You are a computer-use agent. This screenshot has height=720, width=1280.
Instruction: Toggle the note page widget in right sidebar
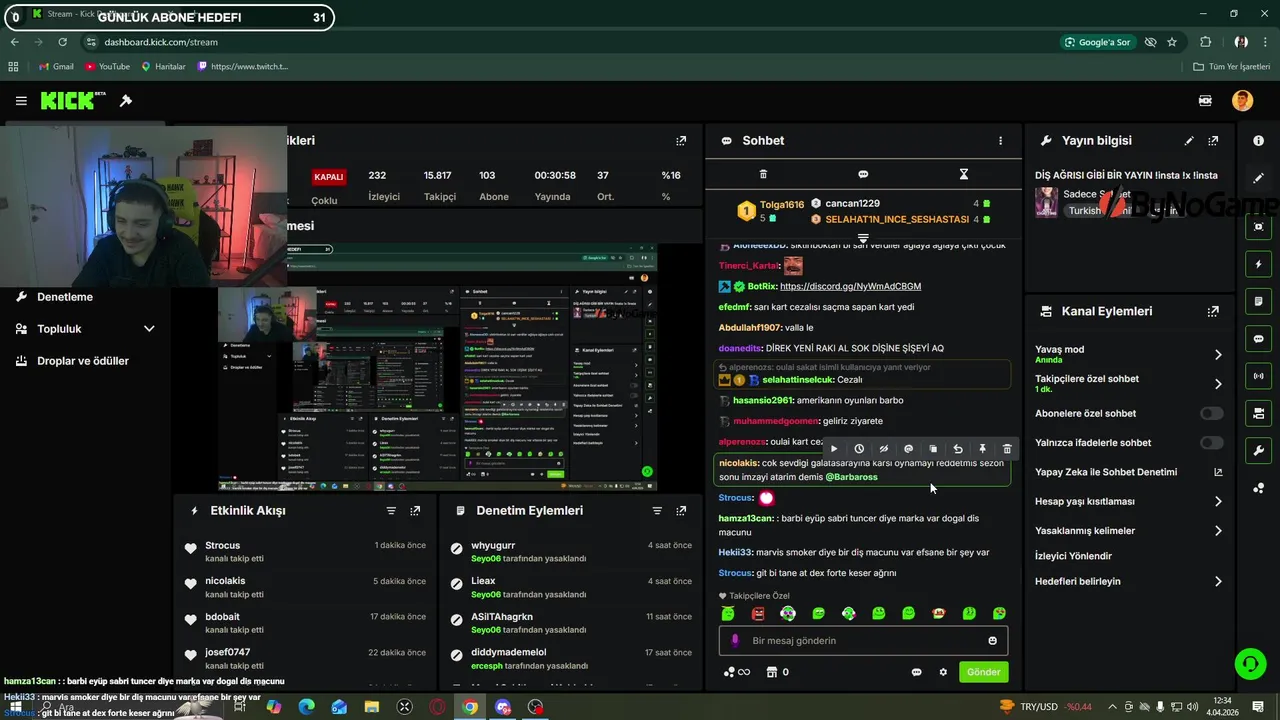click(1258, 301)
